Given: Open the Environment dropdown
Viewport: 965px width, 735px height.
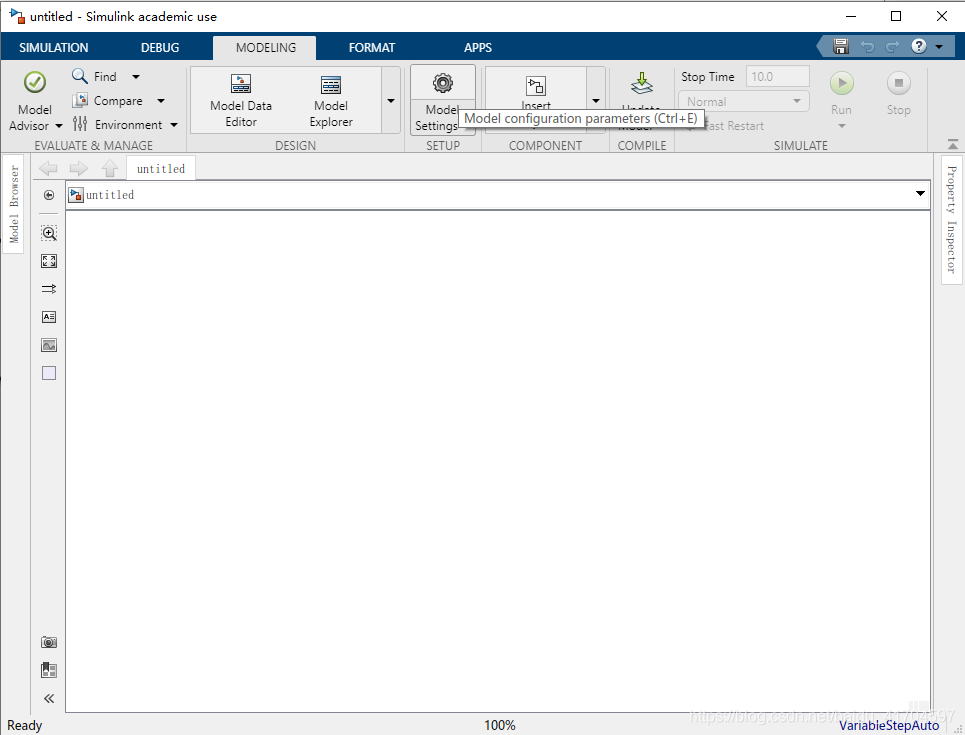Looking at the screenshot, I should [173, 125].
